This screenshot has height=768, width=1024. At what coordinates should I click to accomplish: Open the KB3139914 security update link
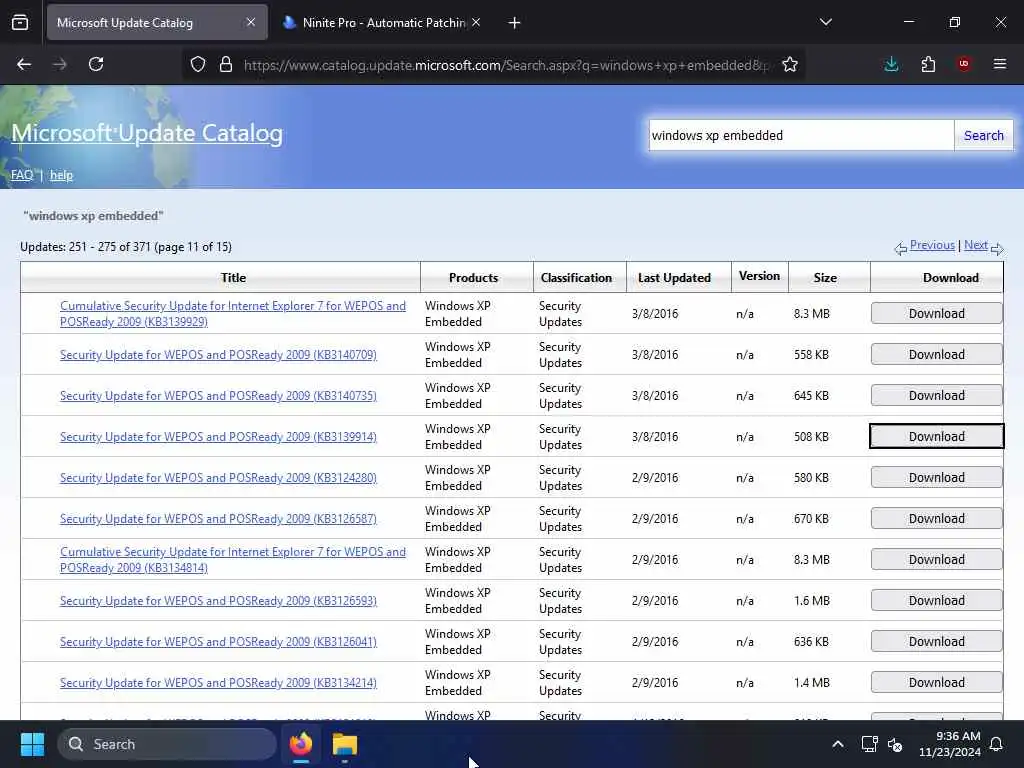(218, 437)
